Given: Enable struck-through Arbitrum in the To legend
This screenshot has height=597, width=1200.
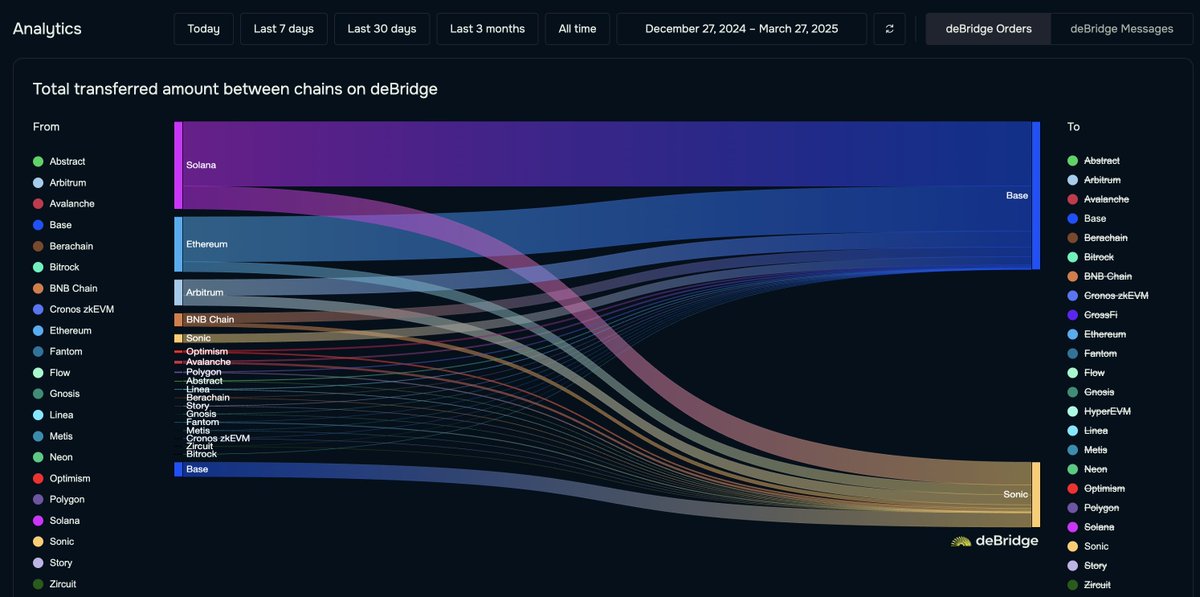Looking at the screenshot, I should coord(1094,180).
